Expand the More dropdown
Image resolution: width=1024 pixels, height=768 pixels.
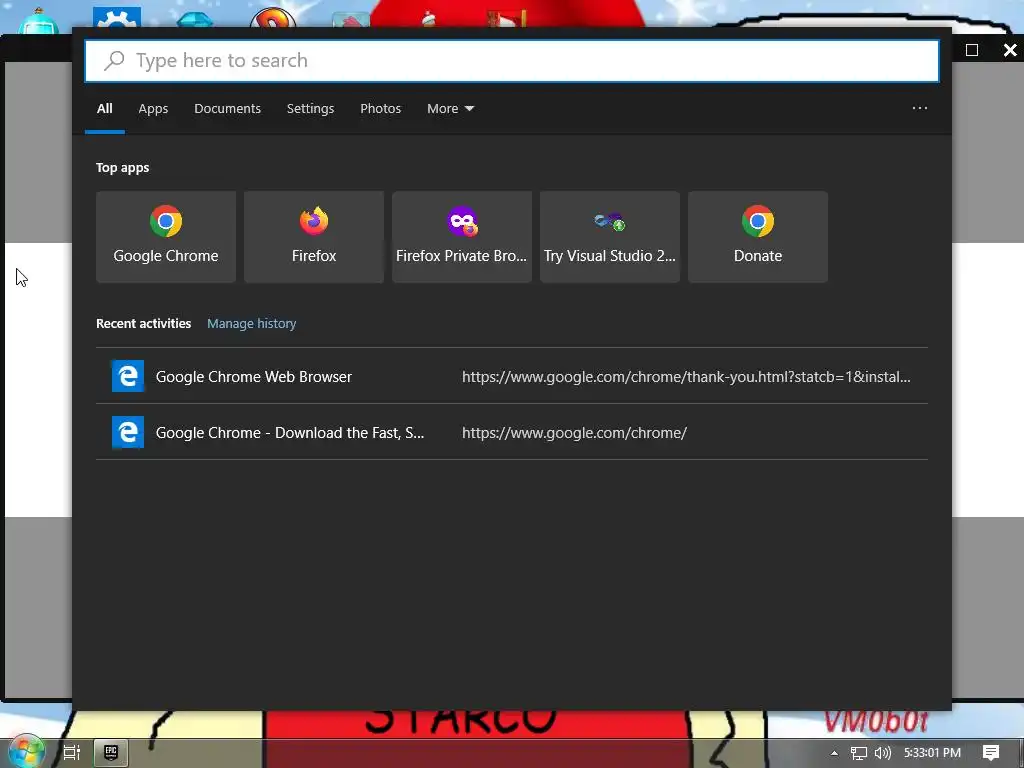[x=450, y=108]
